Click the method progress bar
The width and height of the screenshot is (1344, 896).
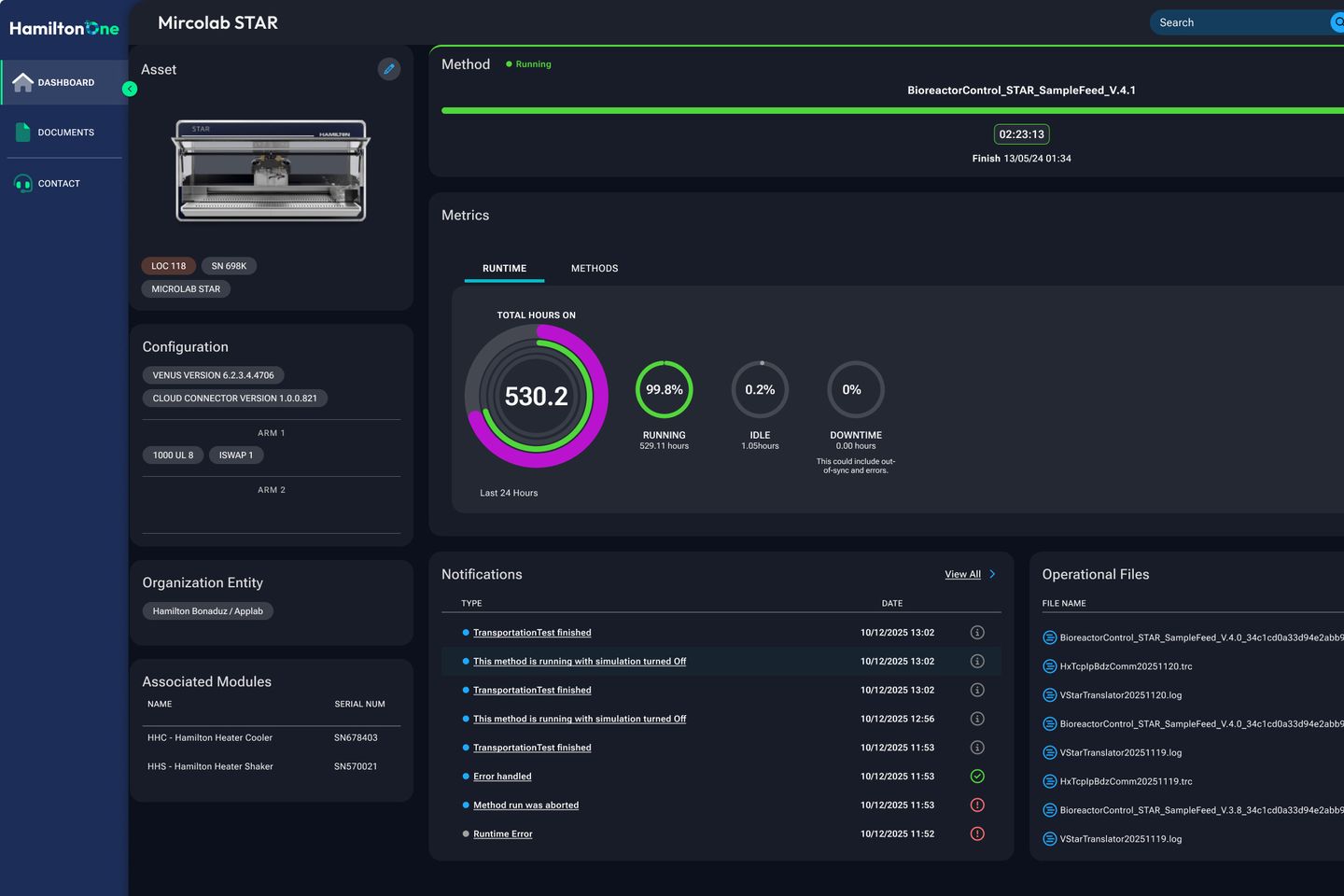[x=892, y=110]
